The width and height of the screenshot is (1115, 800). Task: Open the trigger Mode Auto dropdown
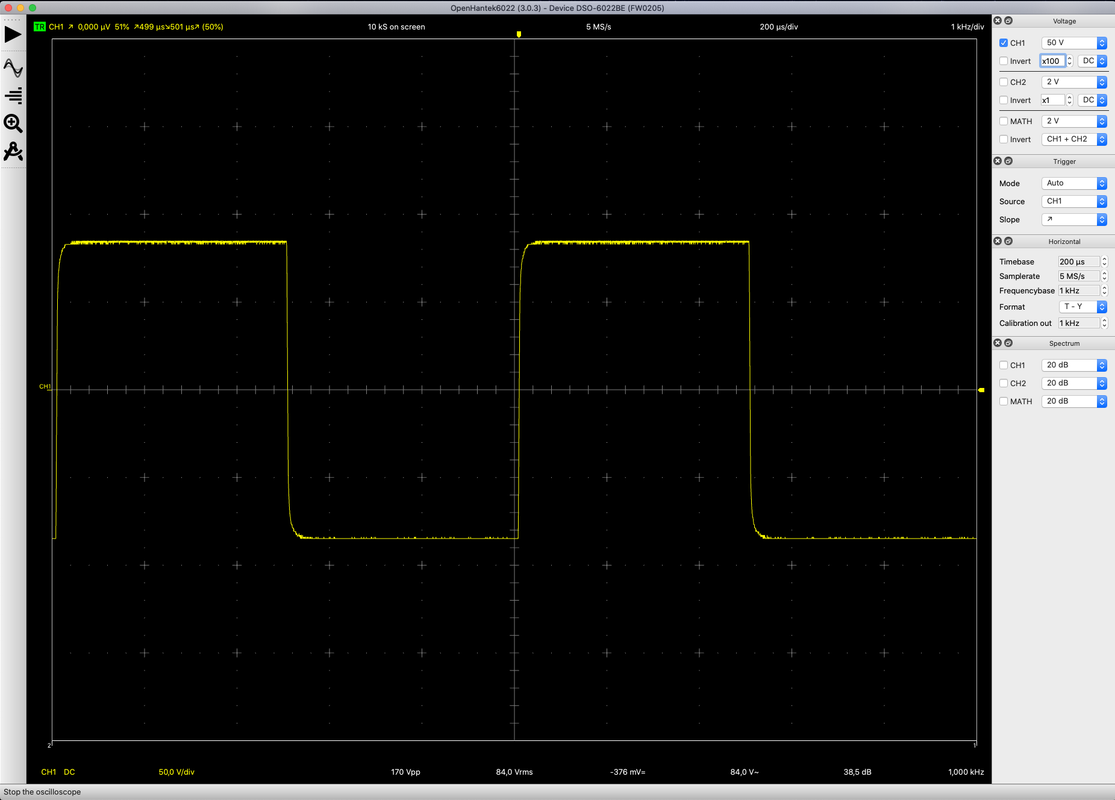click(1074, 183)
